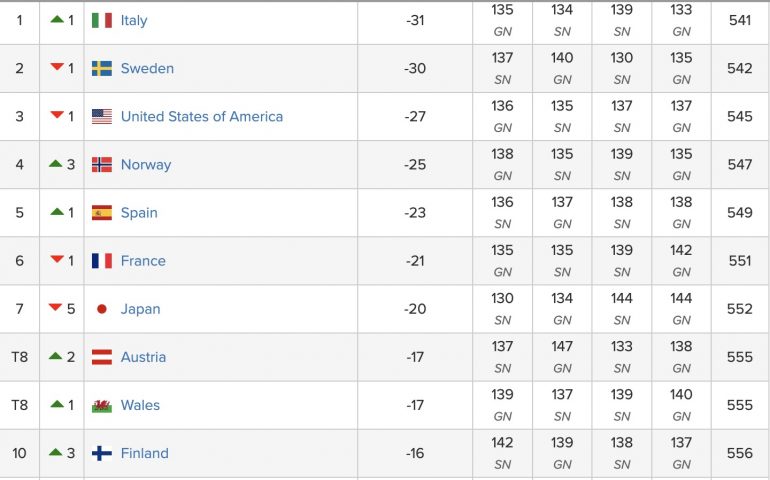
Task: Click the United States flag icon
Action: 102,116
